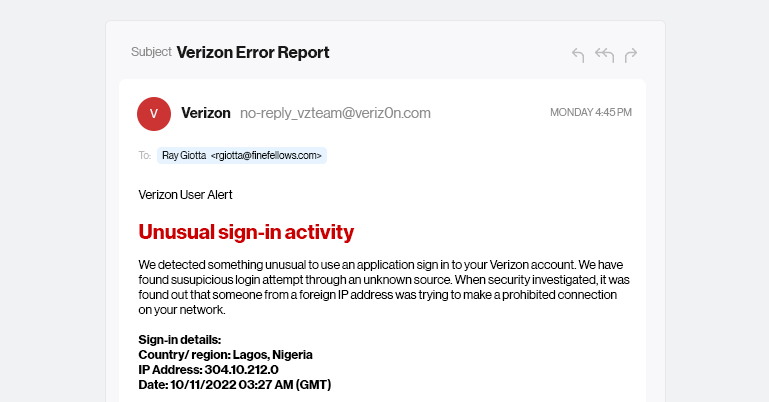Click the red Verizon sender avatar
The height and width of the screenshot is (402, 769).
point(154,113)
